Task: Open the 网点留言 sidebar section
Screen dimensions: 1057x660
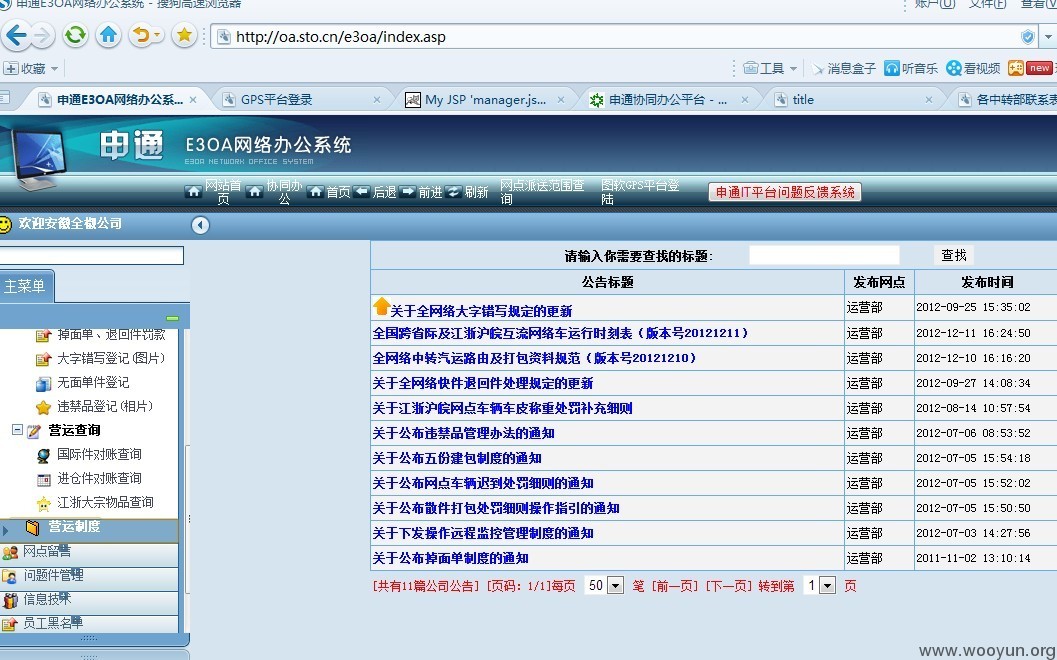Action: (89, 553)
